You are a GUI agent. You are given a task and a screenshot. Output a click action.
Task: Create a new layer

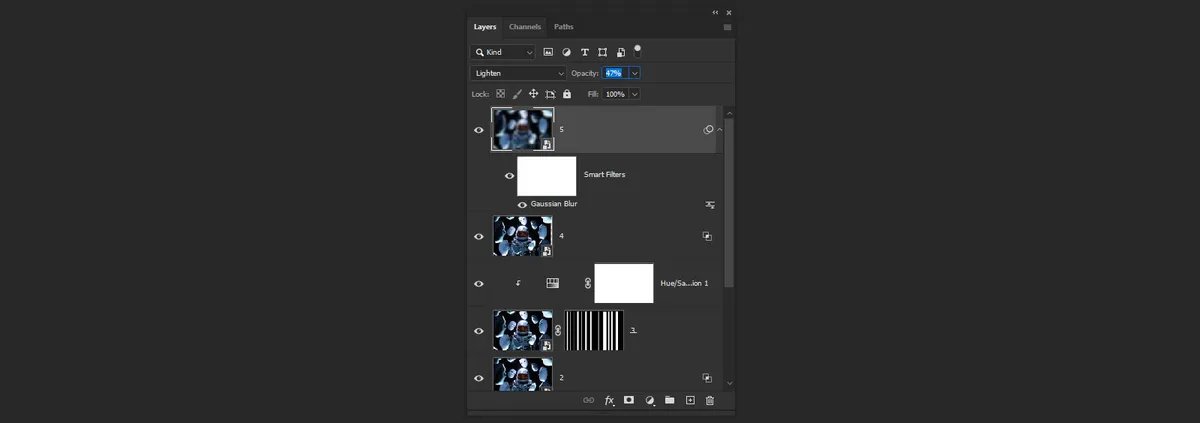690,400
